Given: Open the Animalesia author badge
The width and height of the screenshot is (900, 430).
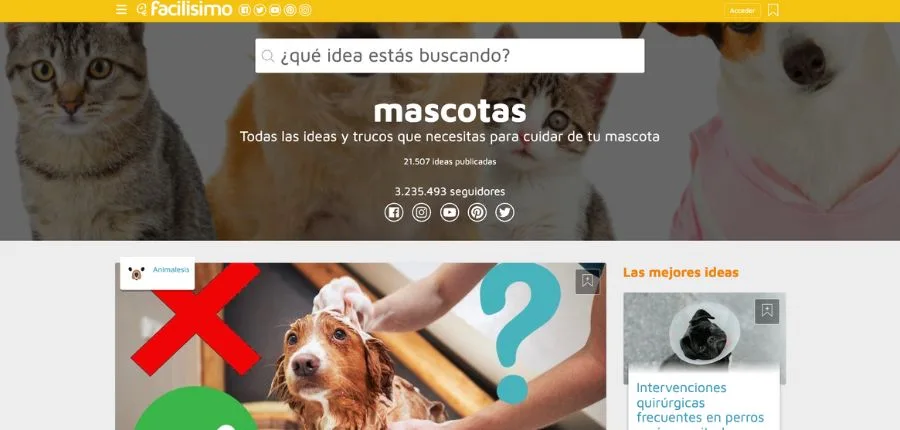Looking at the screenshot, I should click(x=157, y=273).
